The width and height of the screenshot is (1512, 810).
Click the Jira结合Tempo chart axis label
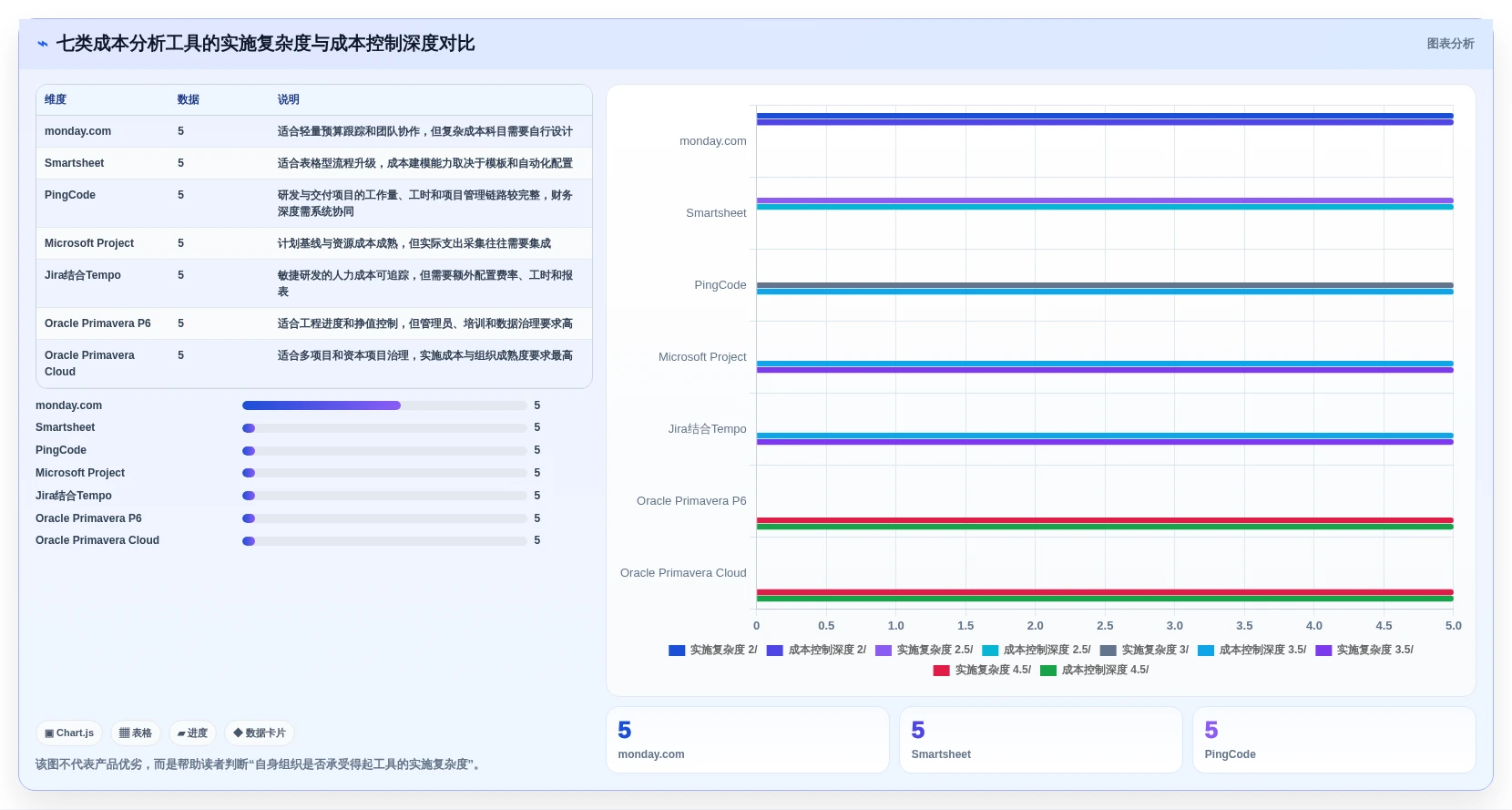pos(708,429)
